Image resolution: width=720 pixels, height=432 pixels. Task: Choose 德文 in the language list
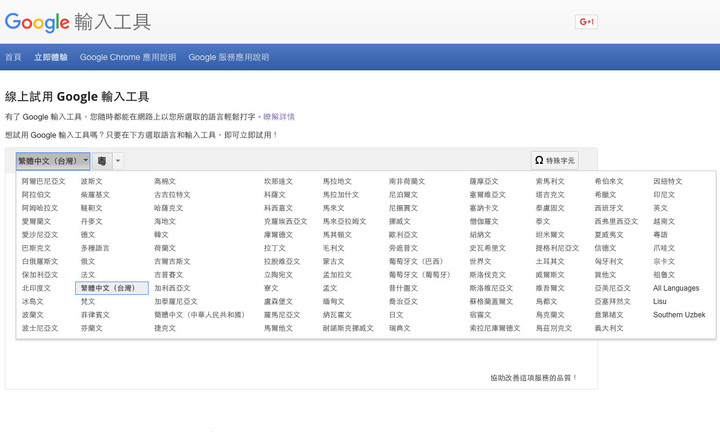[x=88, y=235]
